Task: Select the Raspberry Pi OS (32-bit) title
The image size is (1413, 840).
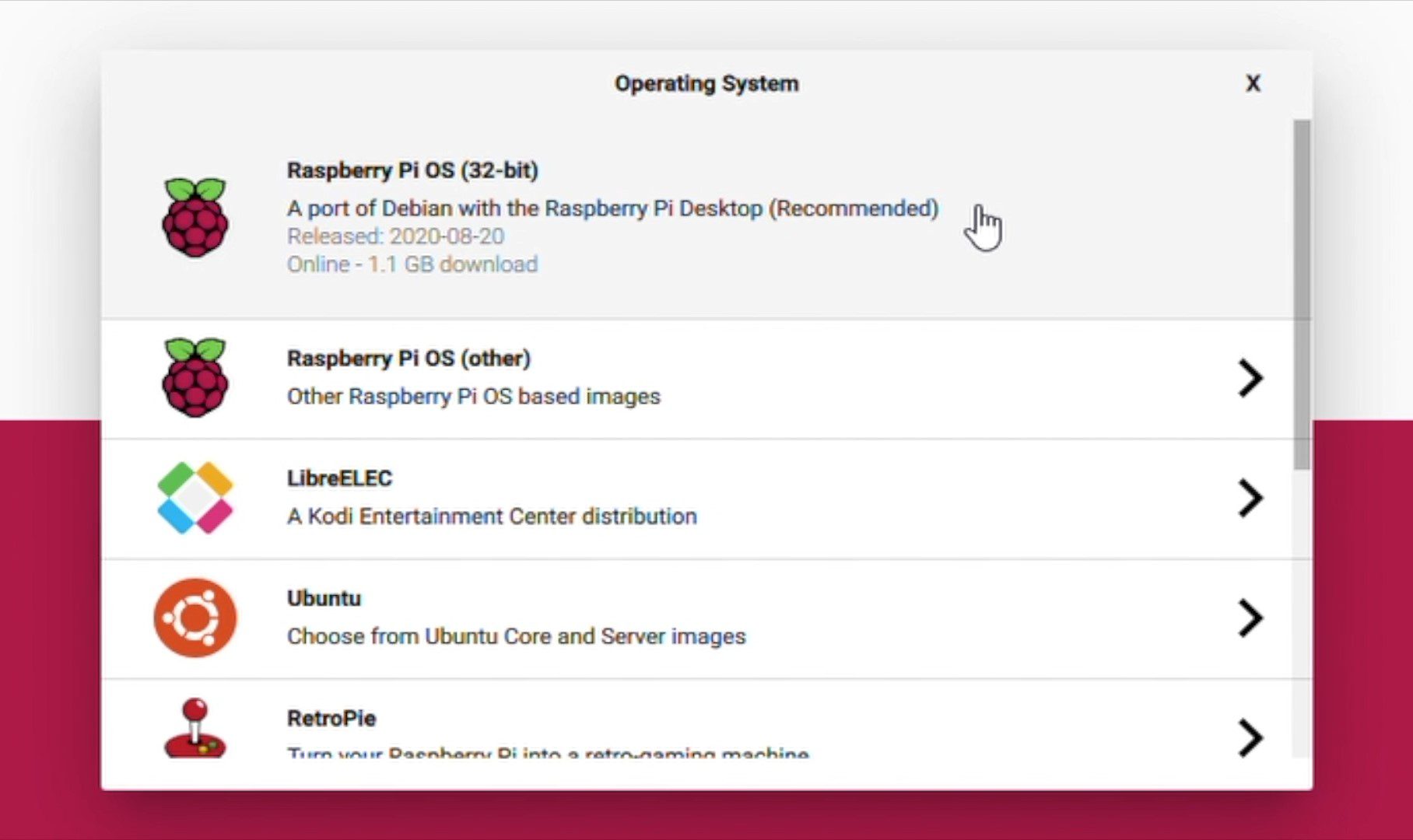Action: tap(412, 170)
